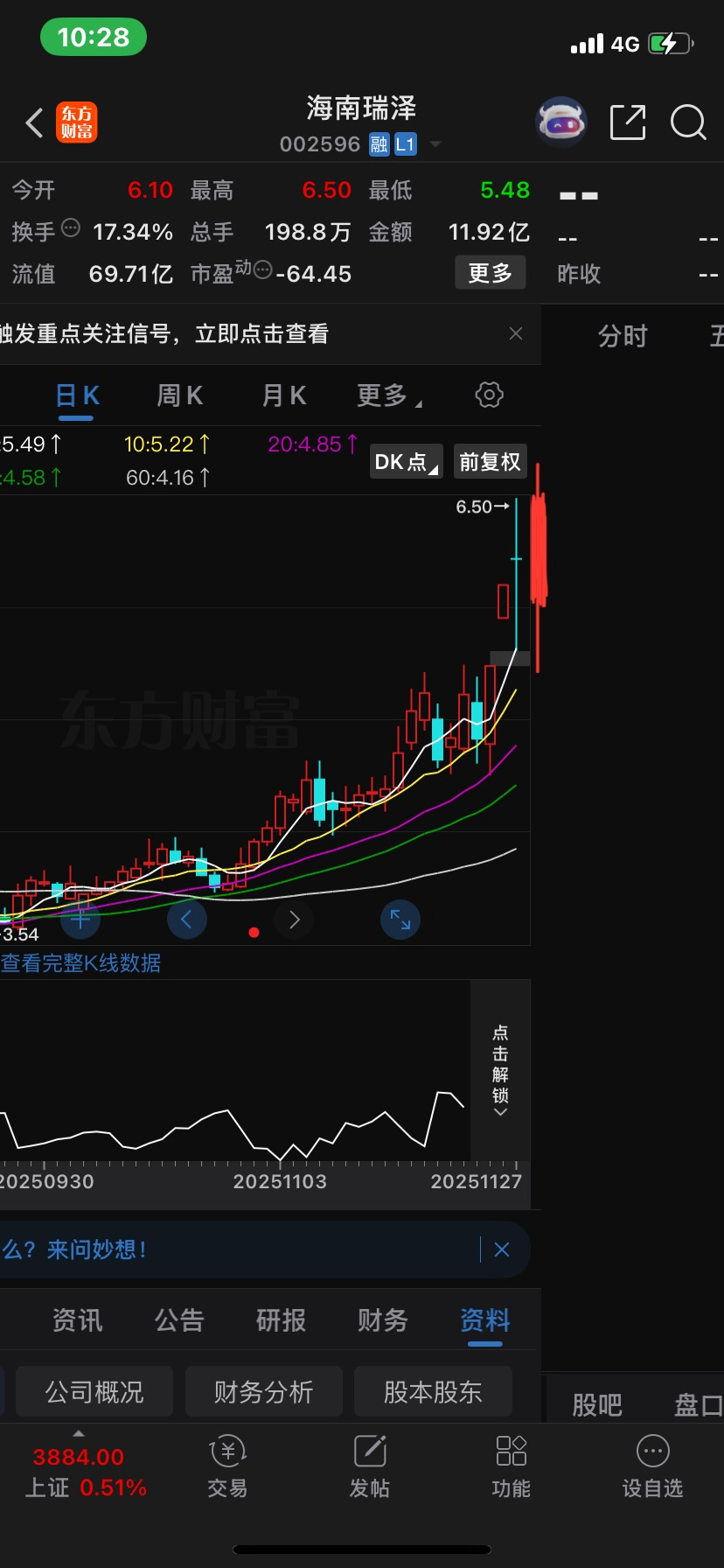Tap the back arrow icon

click(x=35, y=122)
